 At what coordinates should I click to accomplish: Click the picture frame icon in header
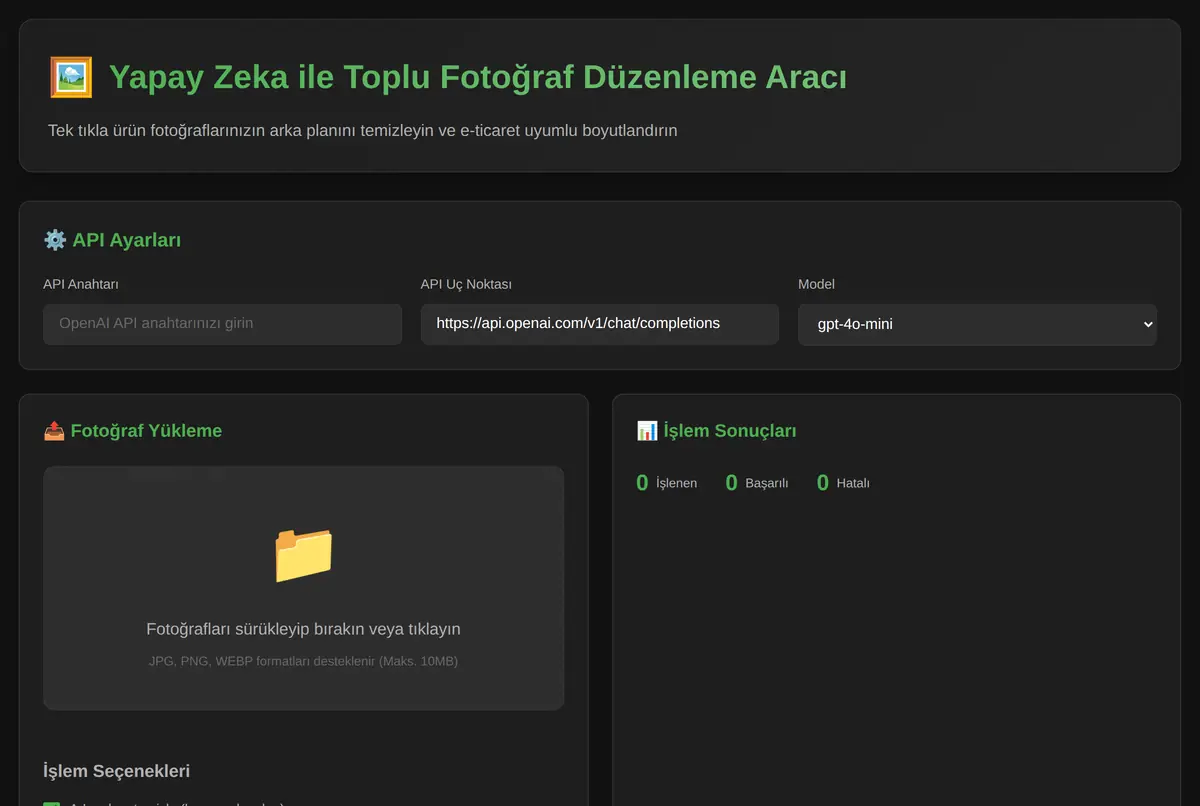70,77
